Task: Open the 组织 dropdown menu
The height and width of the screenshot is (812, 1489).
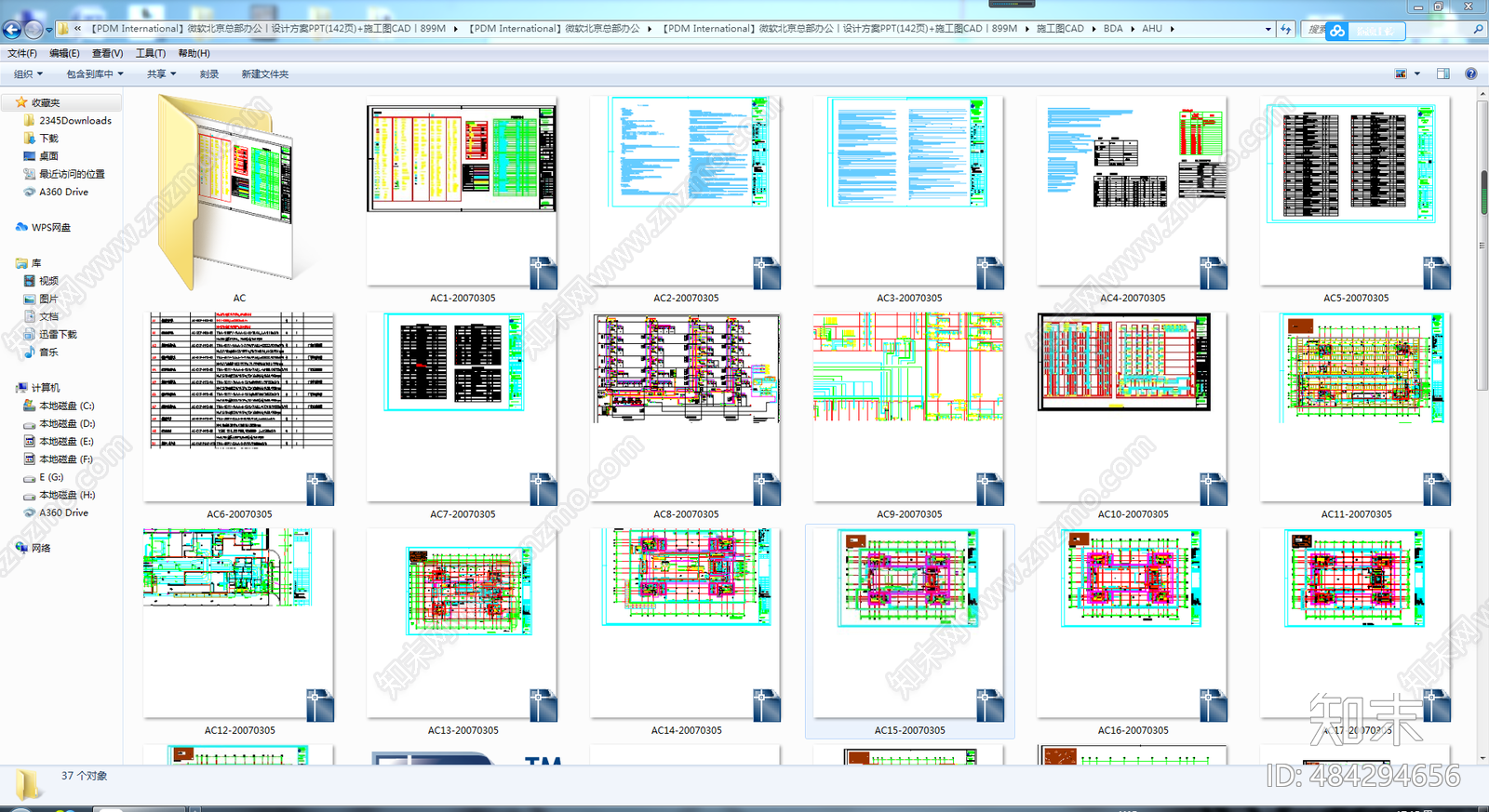Action: tap(28, 73)
